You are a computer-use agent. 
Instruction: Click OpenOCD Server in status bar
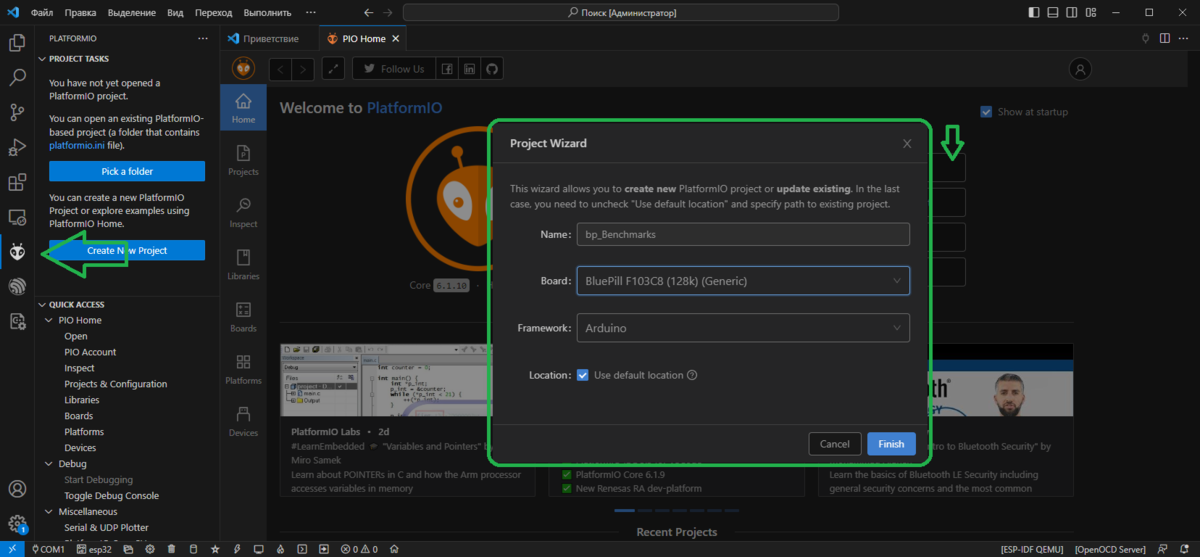click(1111, 549)
